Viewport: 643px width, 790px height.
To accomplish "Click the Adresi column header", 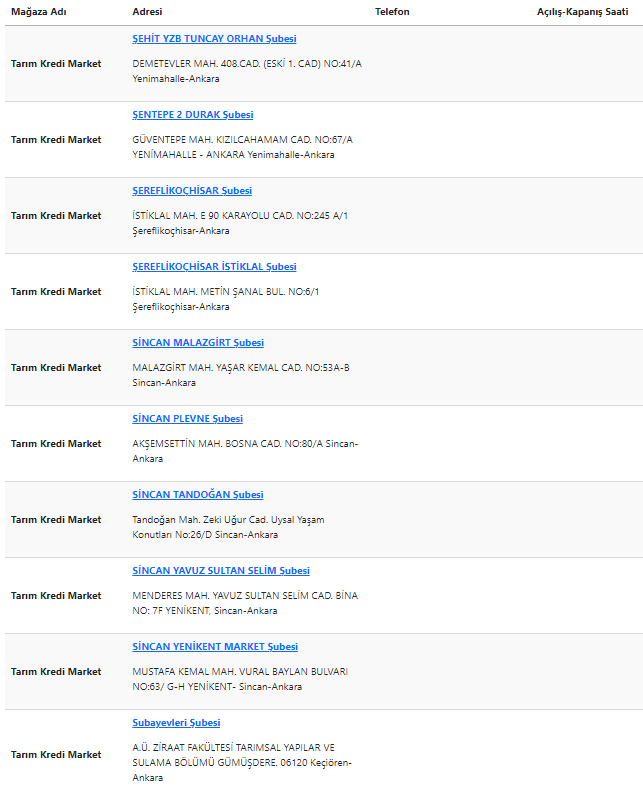I will click(147, 12).
